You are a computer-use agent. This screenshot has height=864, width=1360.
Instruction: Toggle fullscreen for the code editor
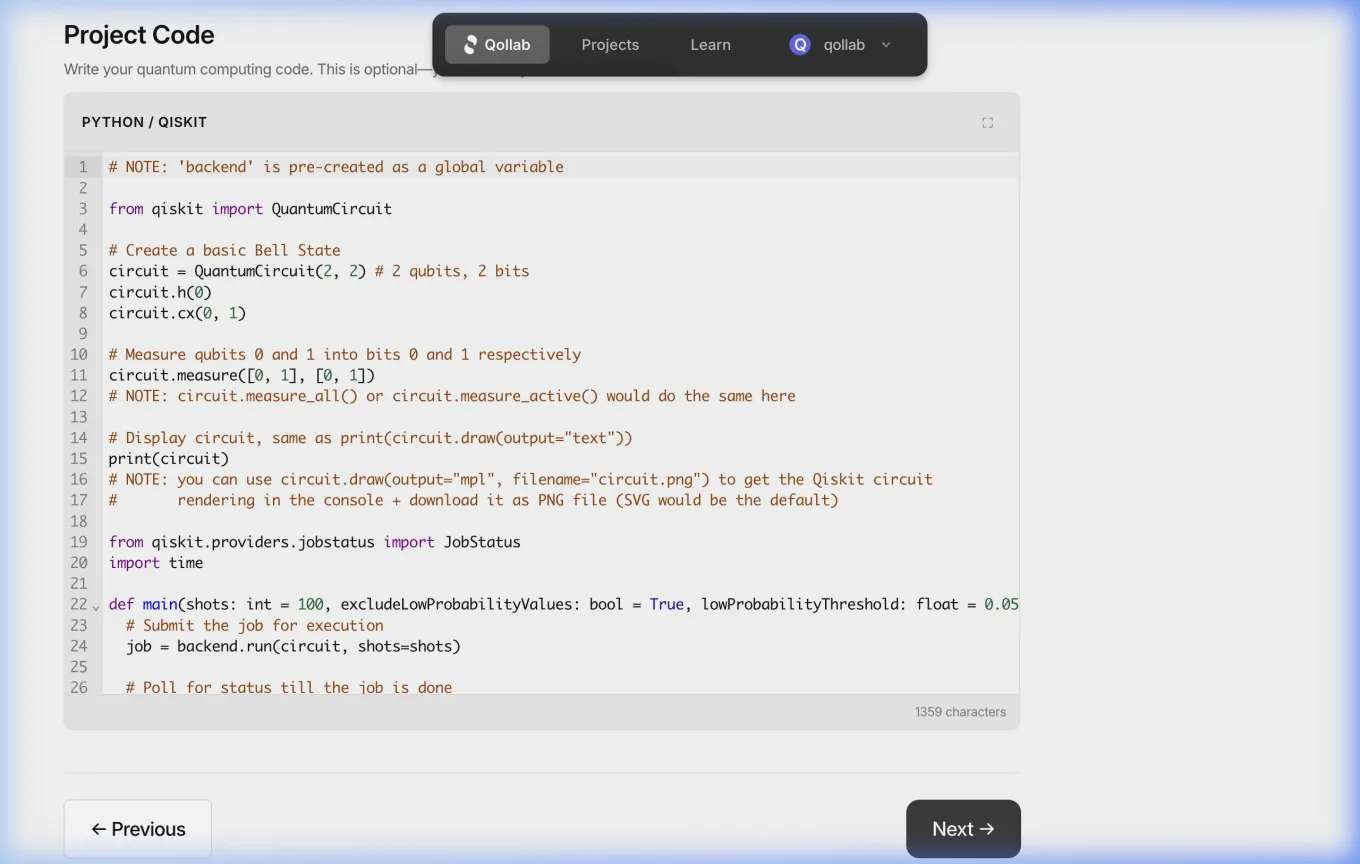click(x=988, y=123)
